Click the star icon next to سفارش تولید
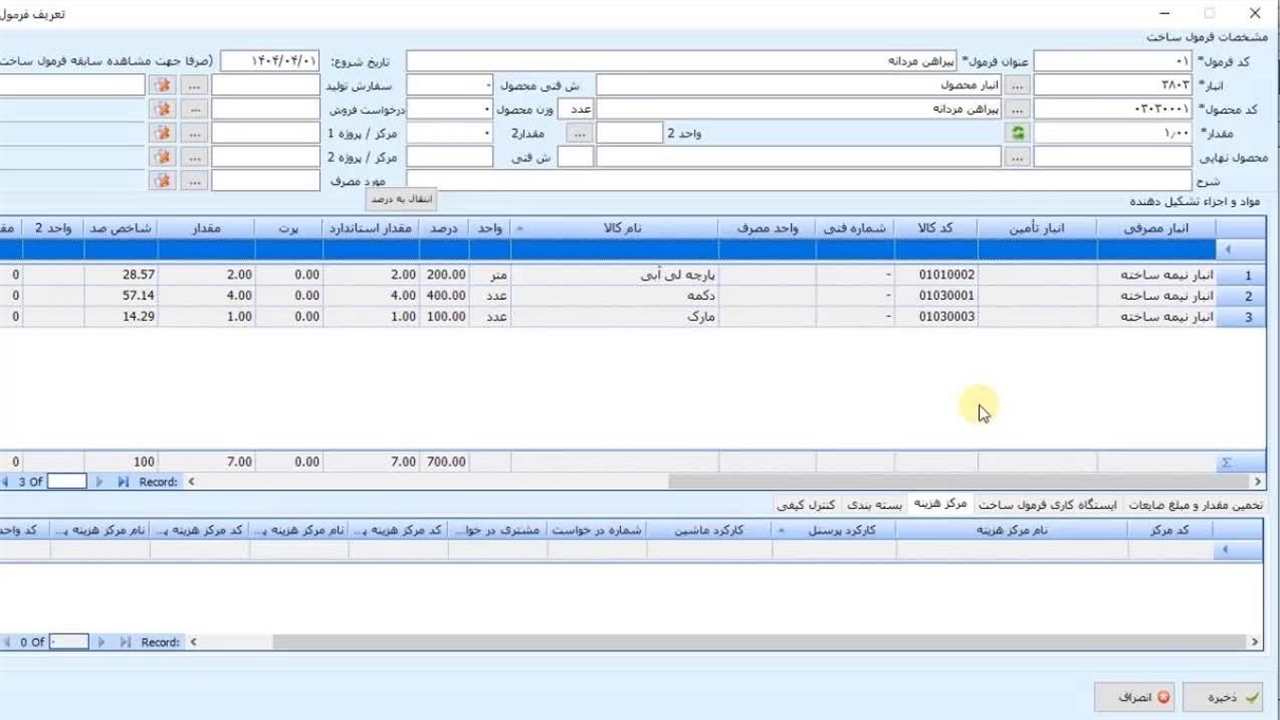 pyautogui.click(x=161, y=85)
